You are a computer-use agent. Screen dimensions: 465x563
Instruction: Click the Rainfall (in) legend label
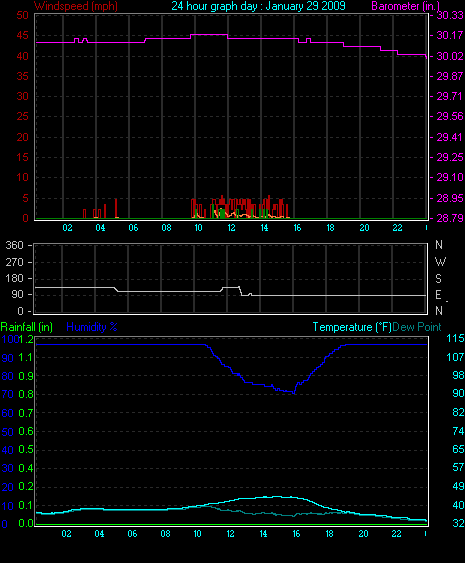tap(27, 327)
